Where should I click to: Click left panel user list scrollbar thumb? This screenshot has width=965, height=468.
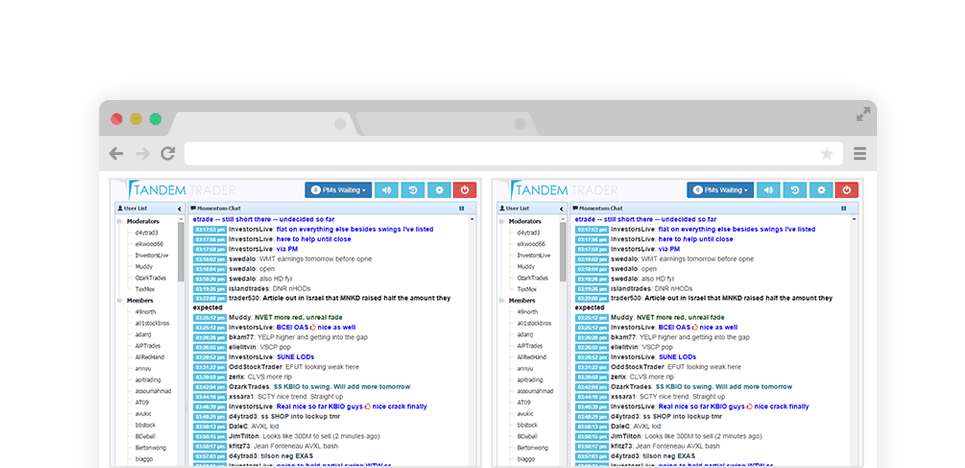[x=181, y=251]
